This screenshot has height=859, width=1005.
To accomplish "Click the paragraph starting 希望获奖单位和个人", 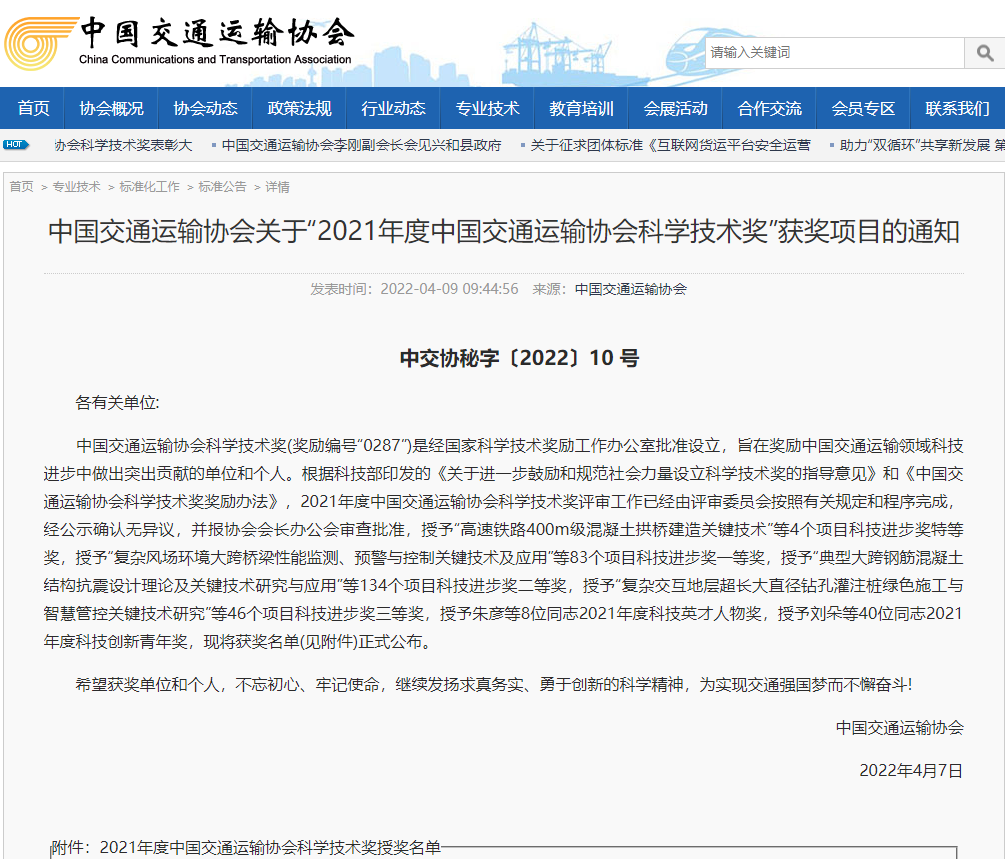I will (x=494, y=685).
